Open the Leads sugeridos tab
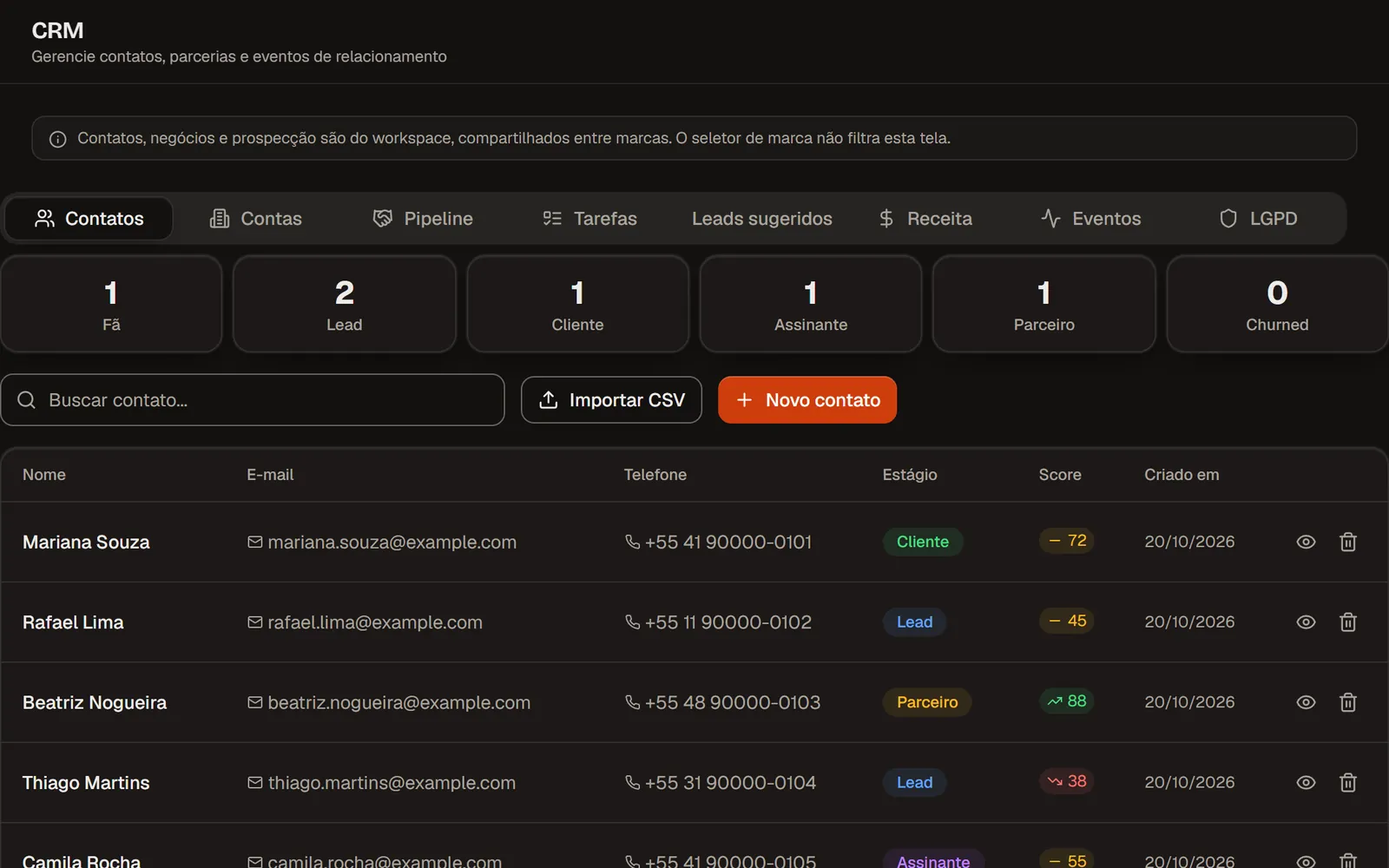 tap(762, 219)
